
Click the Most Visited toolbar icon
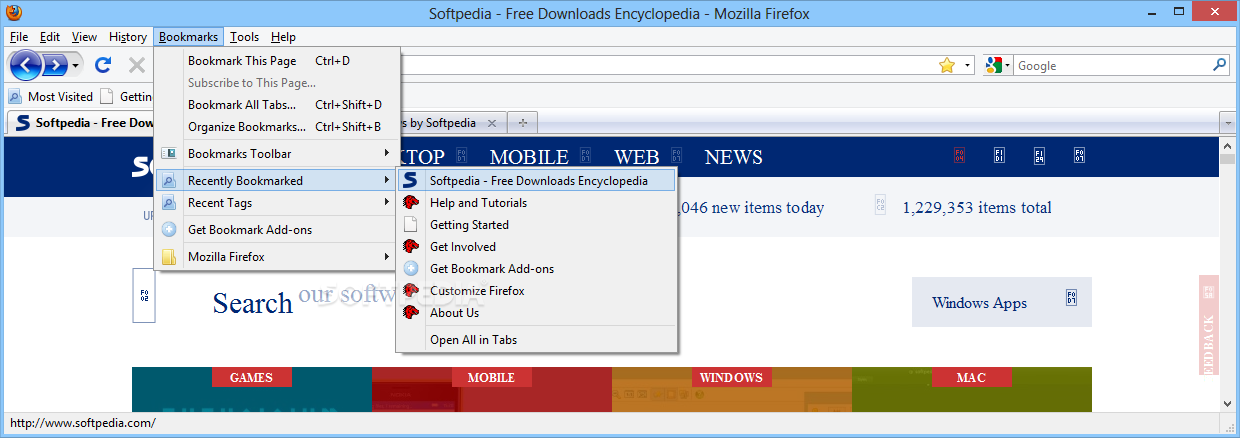tap(15, 97)
